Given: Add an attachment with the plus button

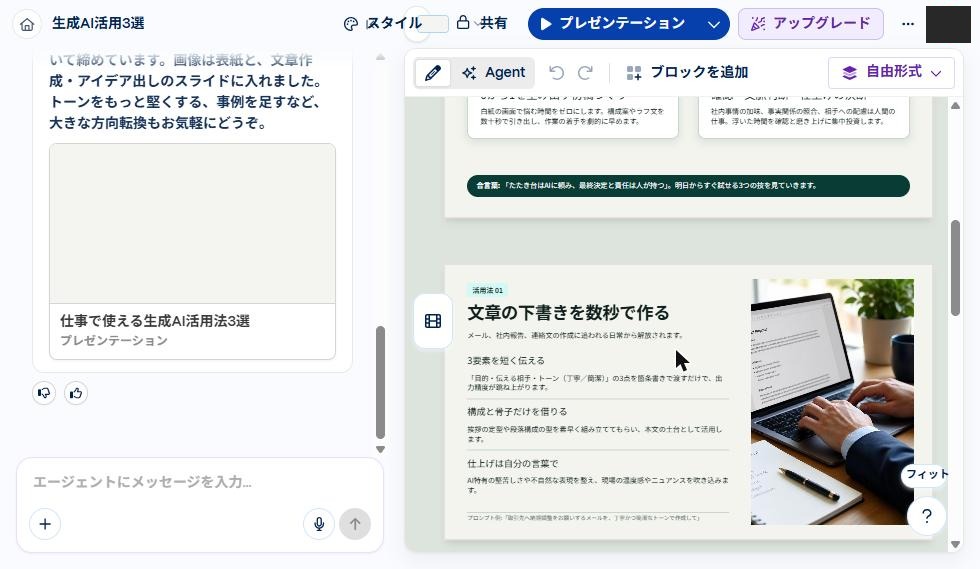Looking at the screenshot, I should point(45,524).
